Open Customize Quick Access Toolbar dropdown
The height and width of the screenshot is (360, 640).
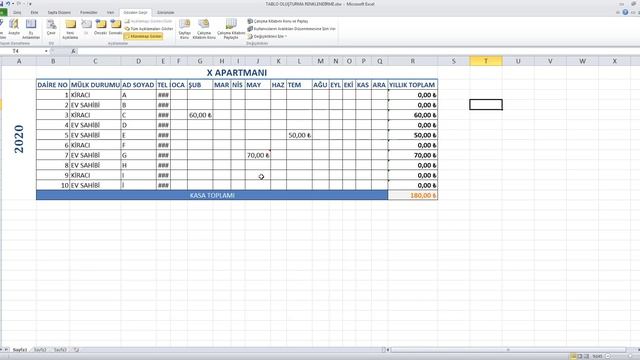(x=30, y=4)
